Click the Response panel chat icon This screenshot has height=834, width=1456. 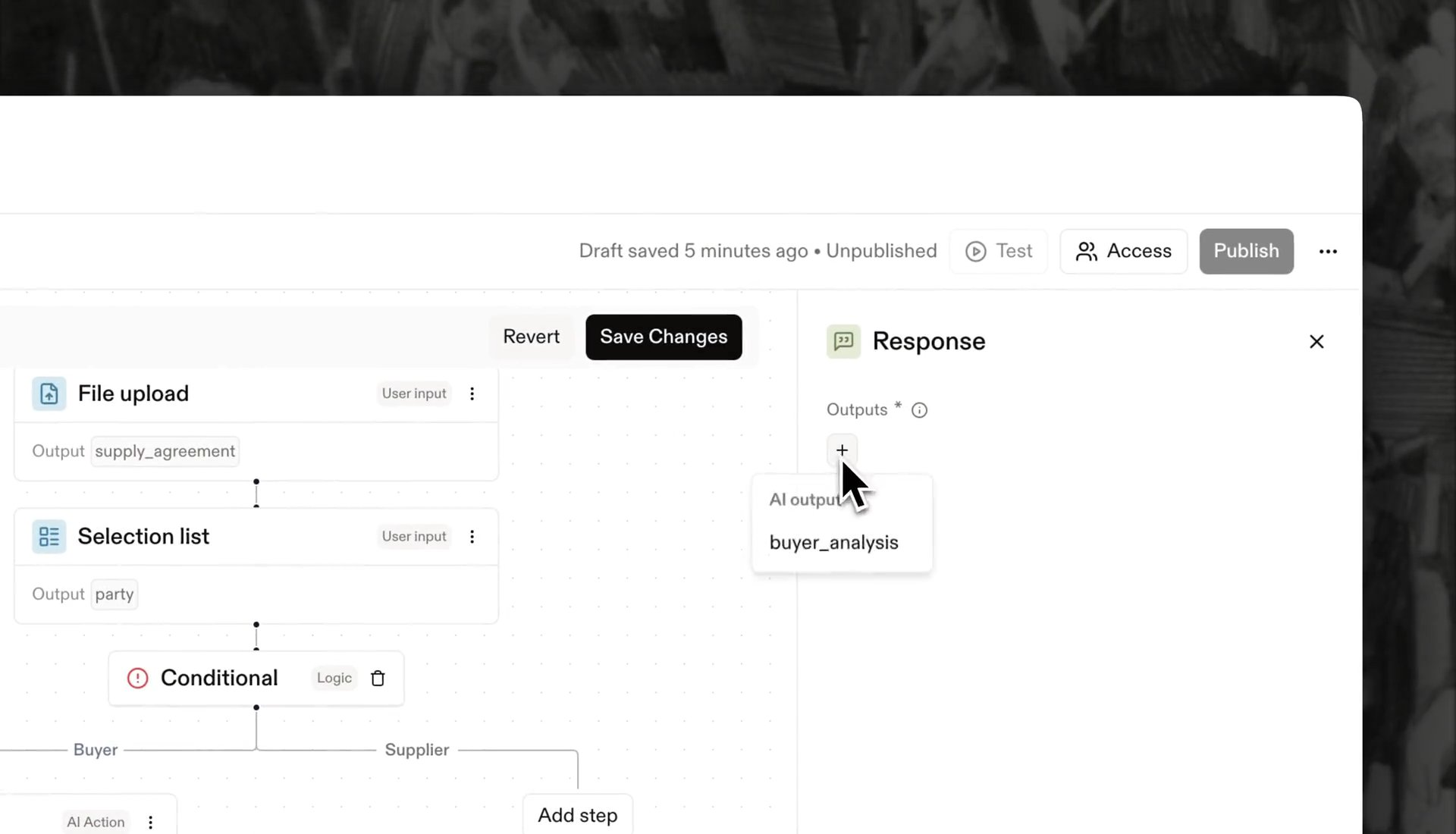click(843, 341)
